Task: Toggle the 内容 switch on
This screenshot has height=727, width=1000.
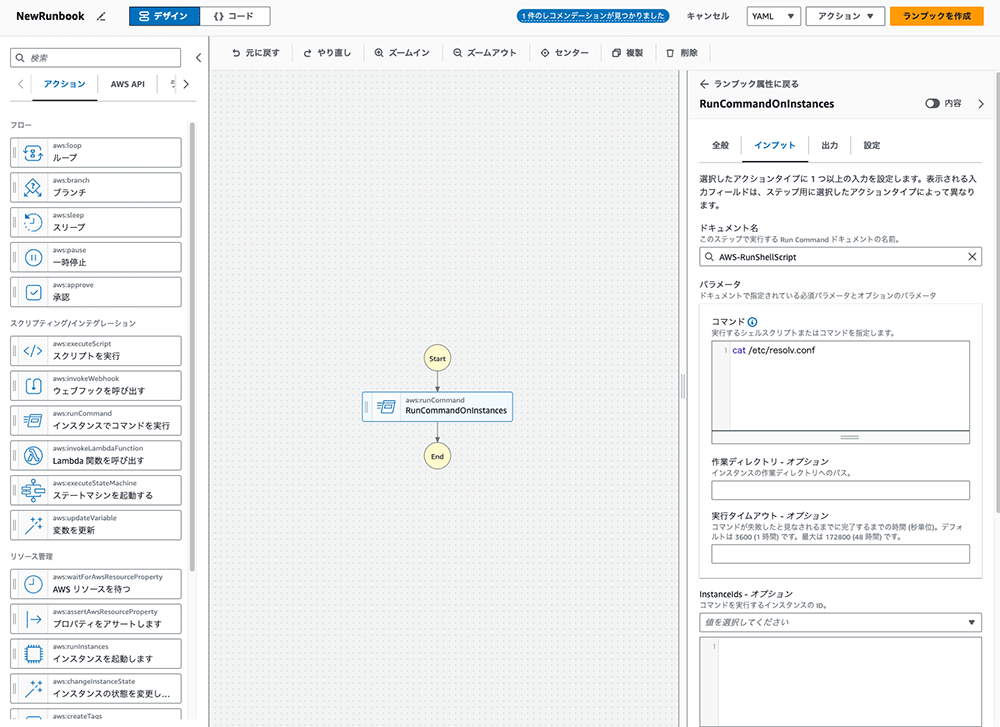Action: pyautogui.click(x=932, y=103)
